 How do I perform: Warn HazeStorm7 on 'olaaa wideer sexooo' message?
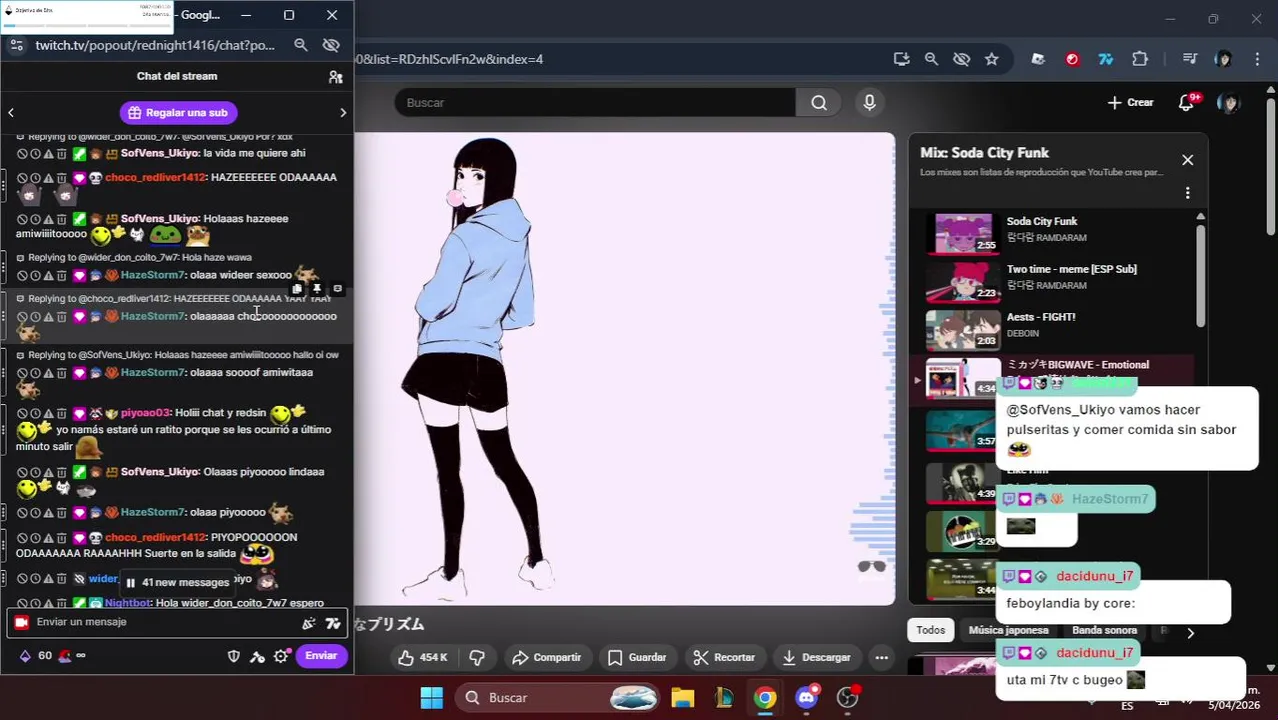[x=48, y=275]
